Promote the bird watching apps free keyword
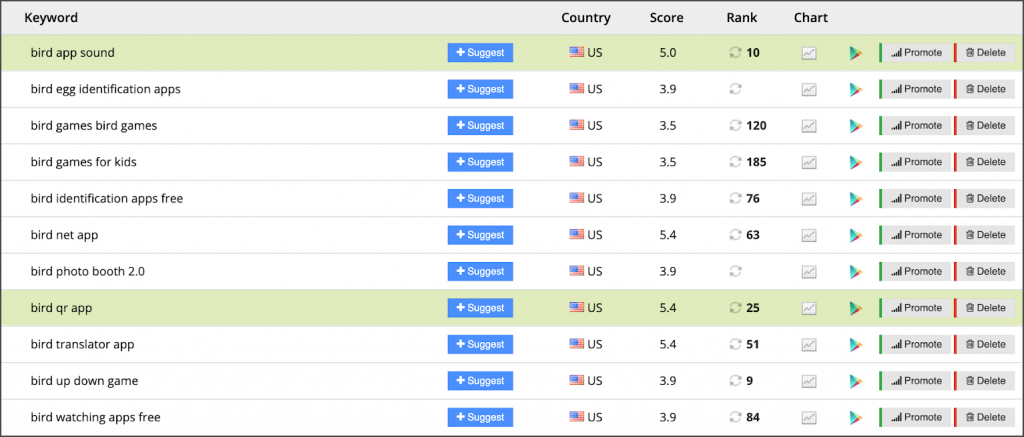1024x437 pixels. pos(916,417)
